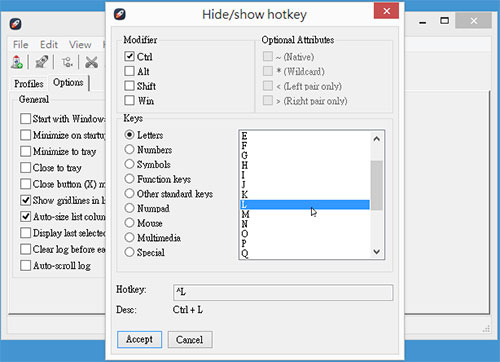Click the keys list scrollbar thumb
The image size is (500, 362).
(377, 185)
